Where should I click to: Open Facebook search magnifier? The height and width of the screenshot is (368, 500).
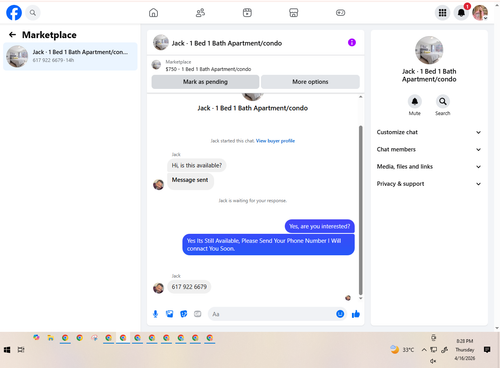coord(33,13)
